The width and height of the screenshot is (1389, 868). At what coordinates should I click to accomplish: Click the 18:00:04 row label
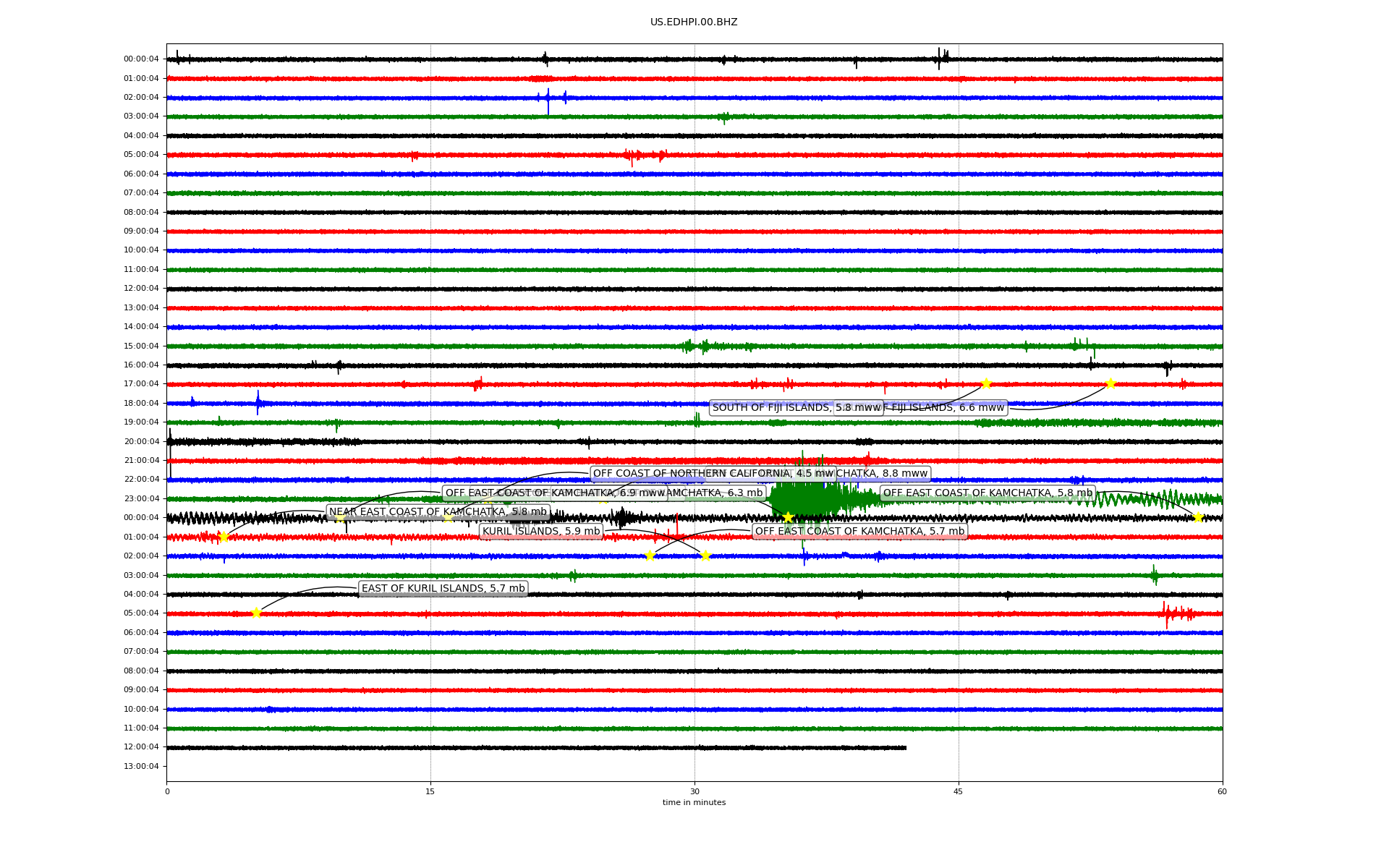click(141, 404)
